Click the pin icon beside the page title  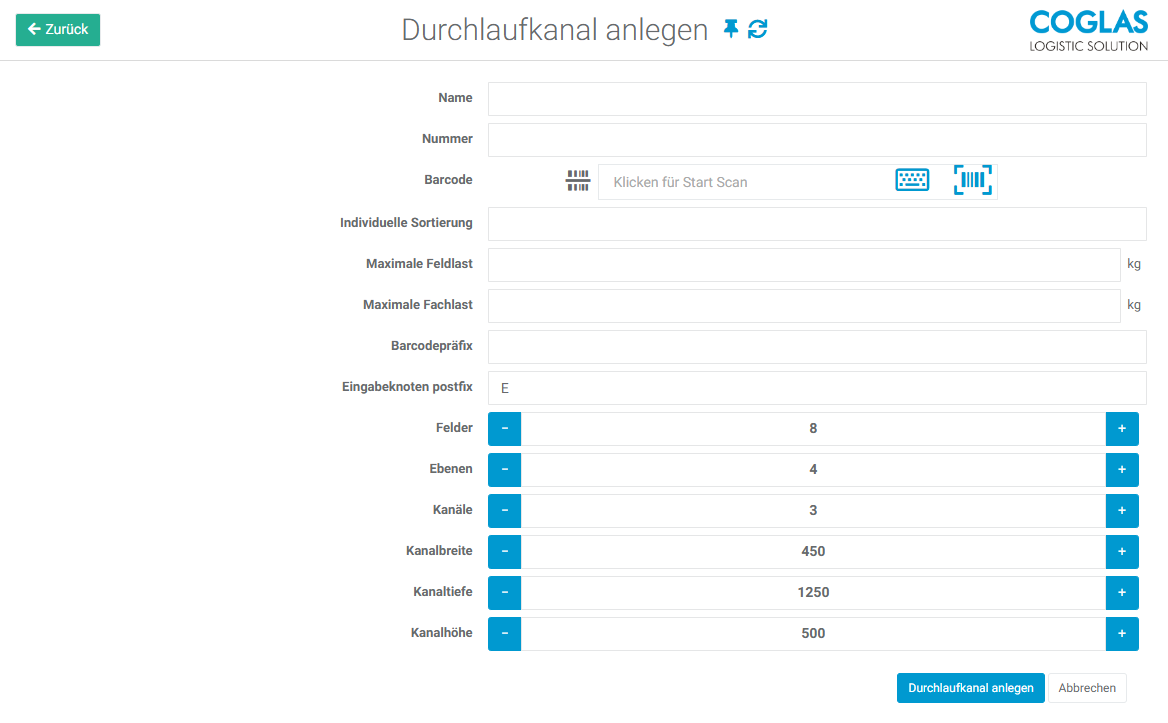731,29
